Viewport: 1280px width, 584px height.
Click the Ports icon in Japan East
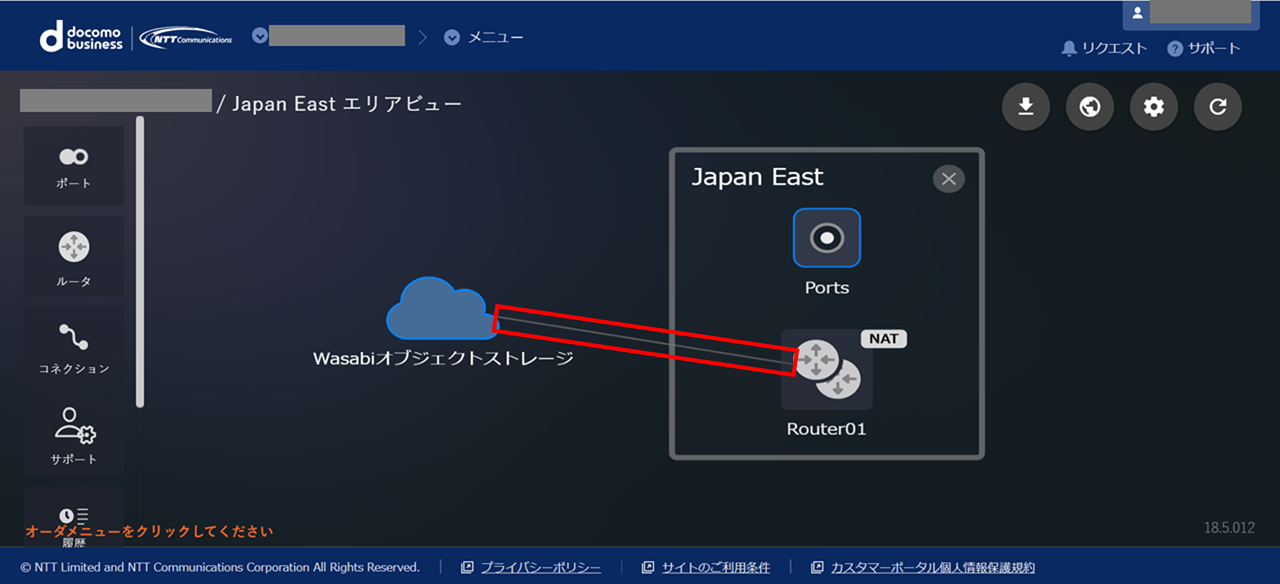(826, 238)
